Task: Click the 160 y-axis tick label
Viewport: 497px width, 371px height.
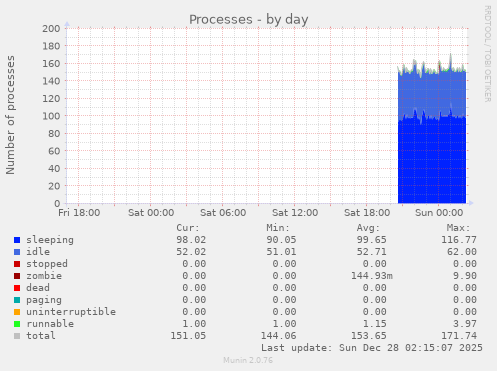Action: pyautogui.click(x=51, y=64)
